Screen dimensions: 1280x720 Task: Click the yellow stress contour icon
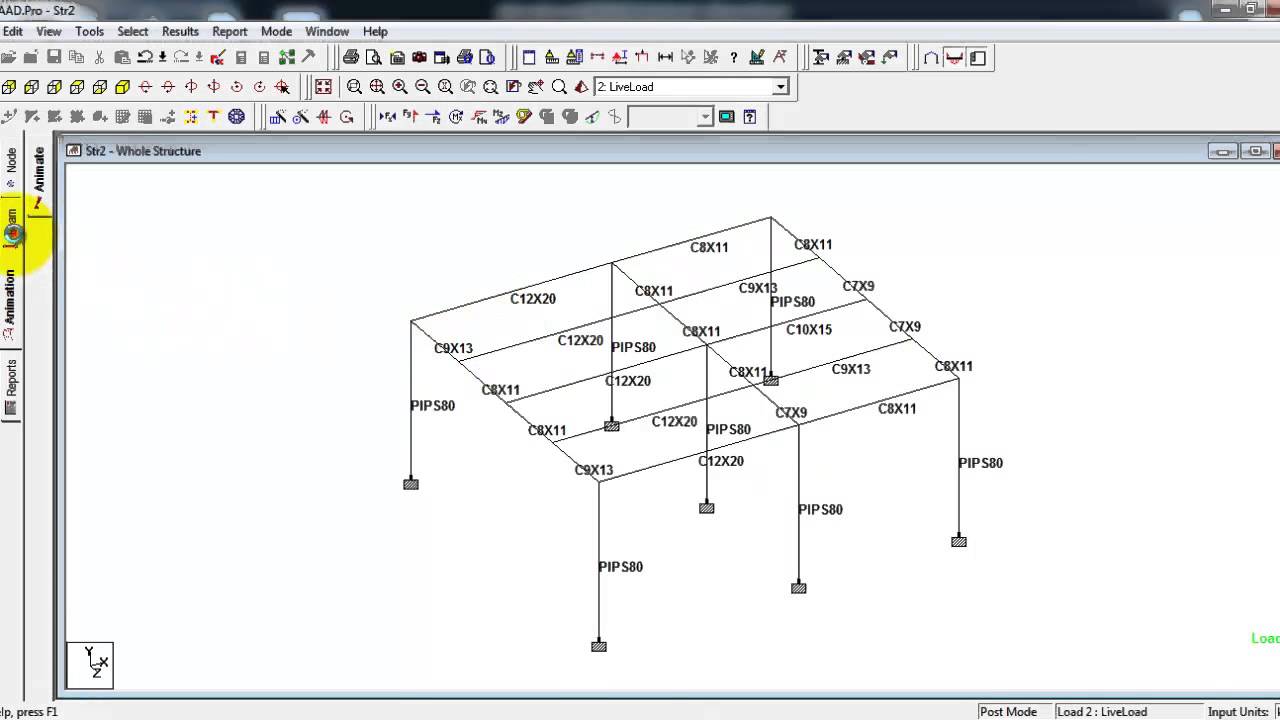pyautogui.click(x=524, y=117)
